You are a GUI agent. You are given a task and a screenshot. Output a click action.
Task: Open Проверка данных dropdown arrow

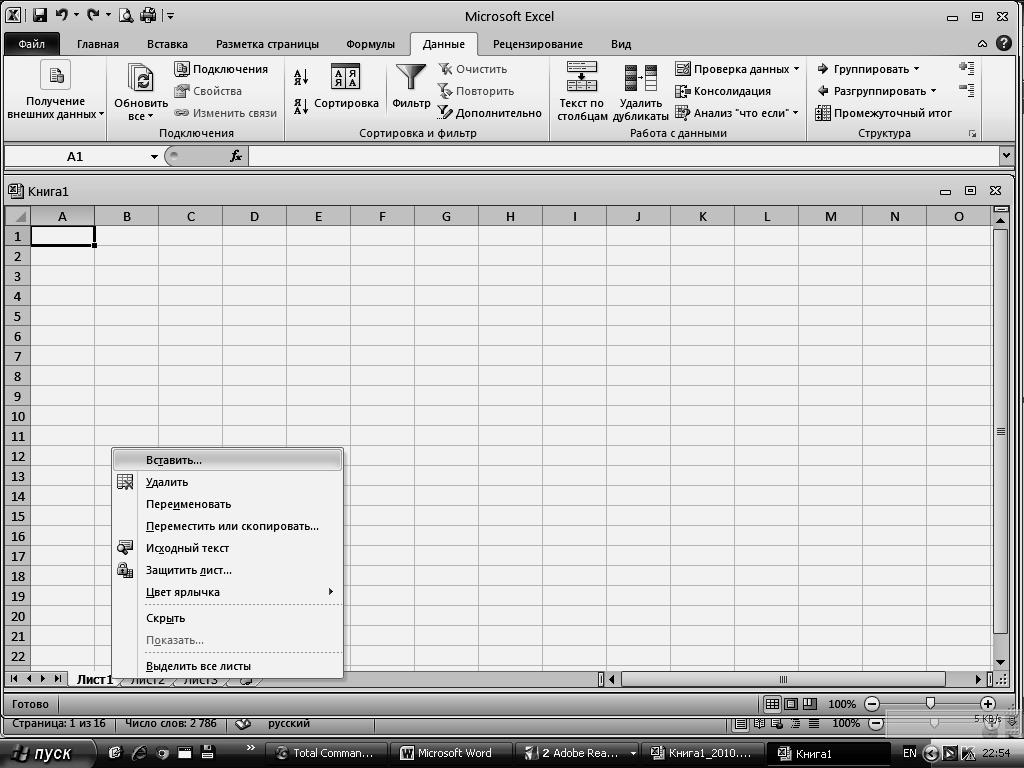pyautogui.click(x=796, y=69)
